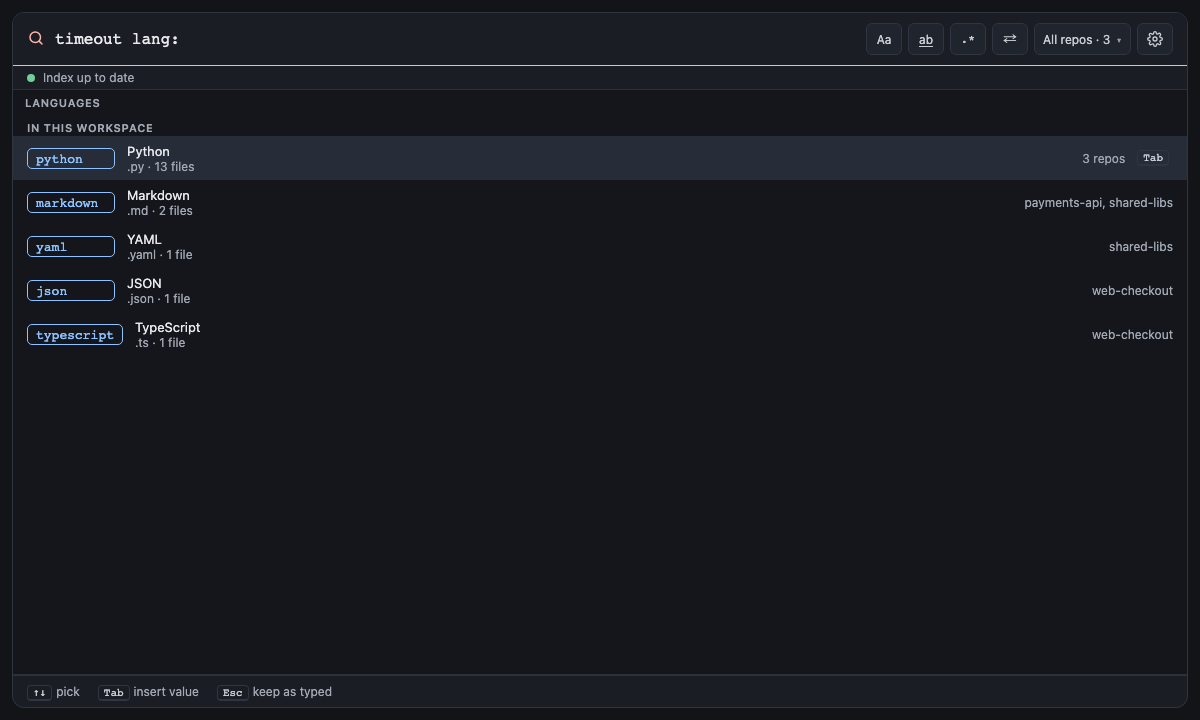Image resolution: width=1200 pixels, height=720 pixels.
Task: Toggle match case (Aa) option
Action: click(x=884, y=39)
